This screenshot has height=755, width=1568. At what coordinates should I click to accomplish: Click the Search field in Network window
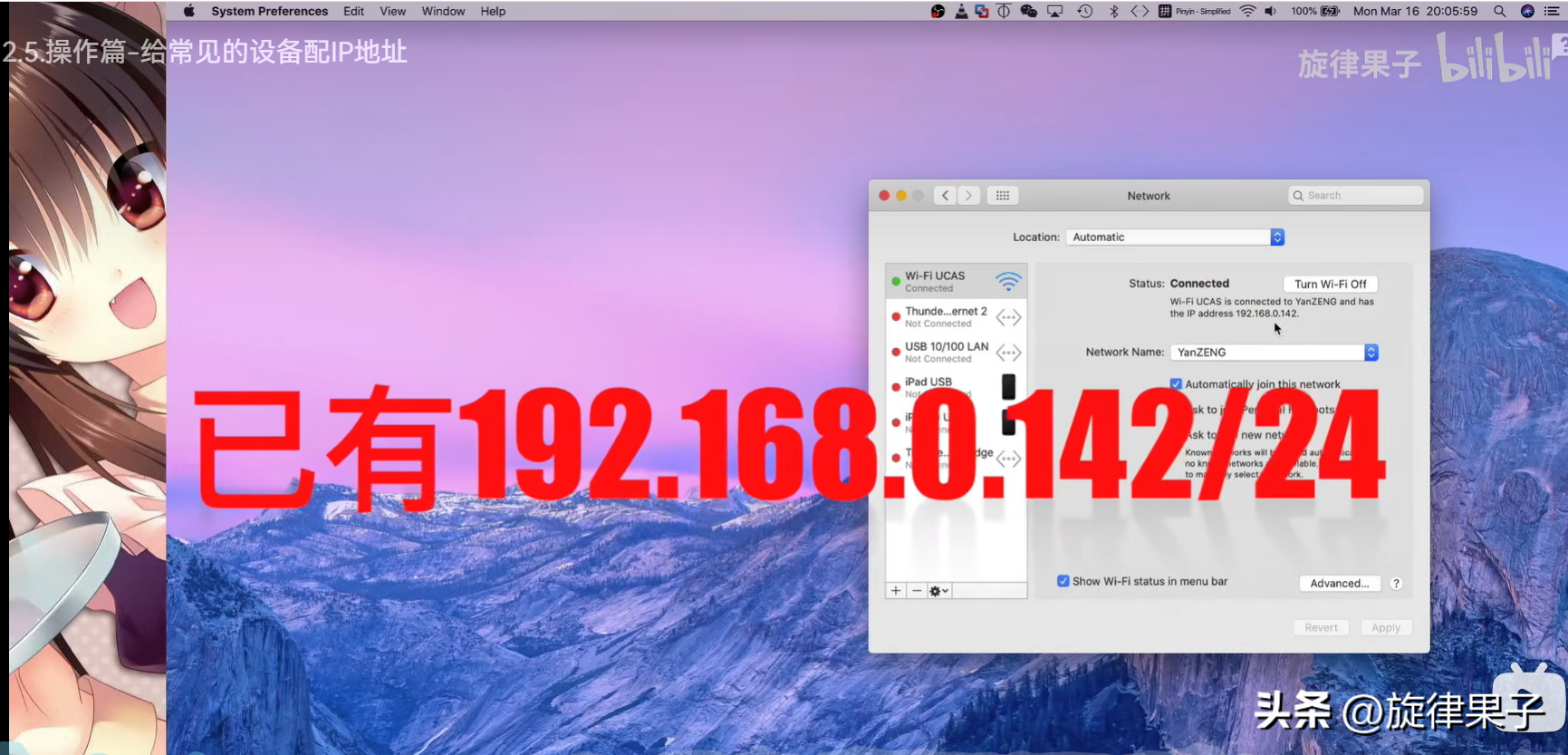tap(1355, 196)
